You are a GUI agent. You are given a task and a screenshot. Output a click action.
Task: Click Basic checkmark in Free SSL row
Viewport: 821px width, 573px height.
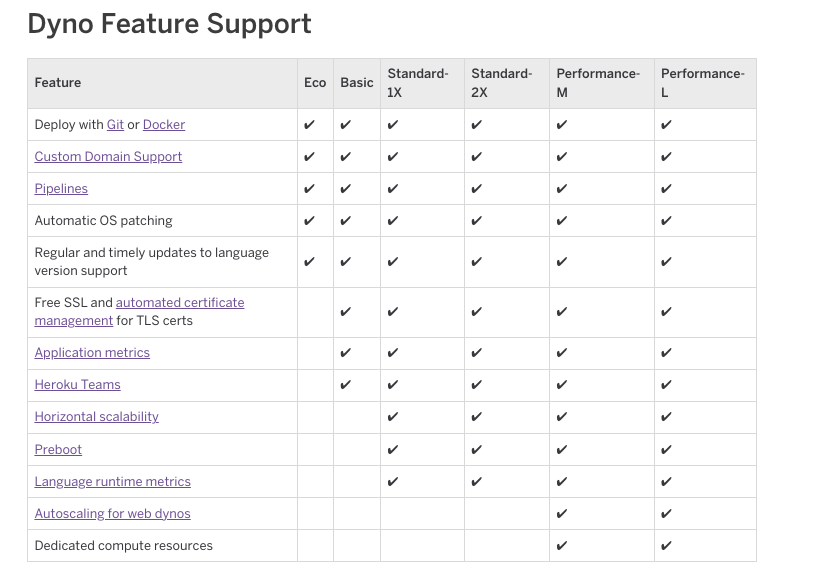[x=346, y=312]
